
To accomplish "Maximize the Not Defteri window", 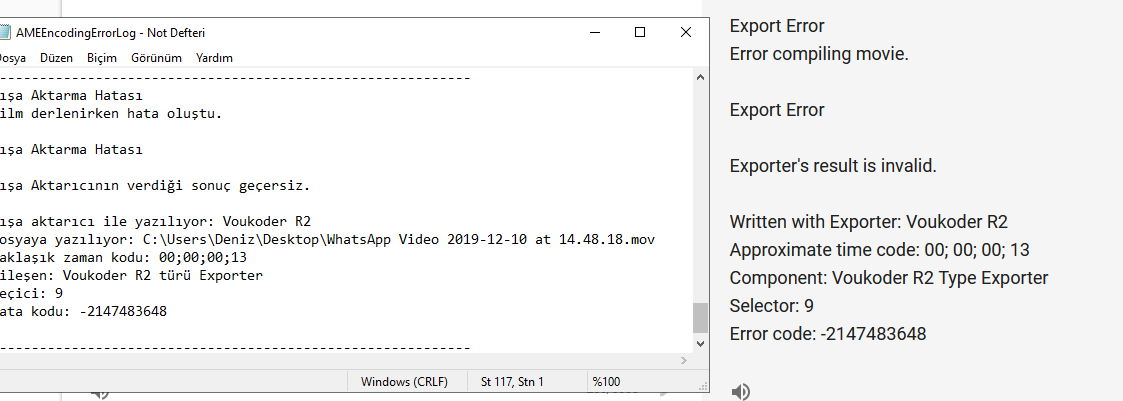I will (x=640, y=32).
